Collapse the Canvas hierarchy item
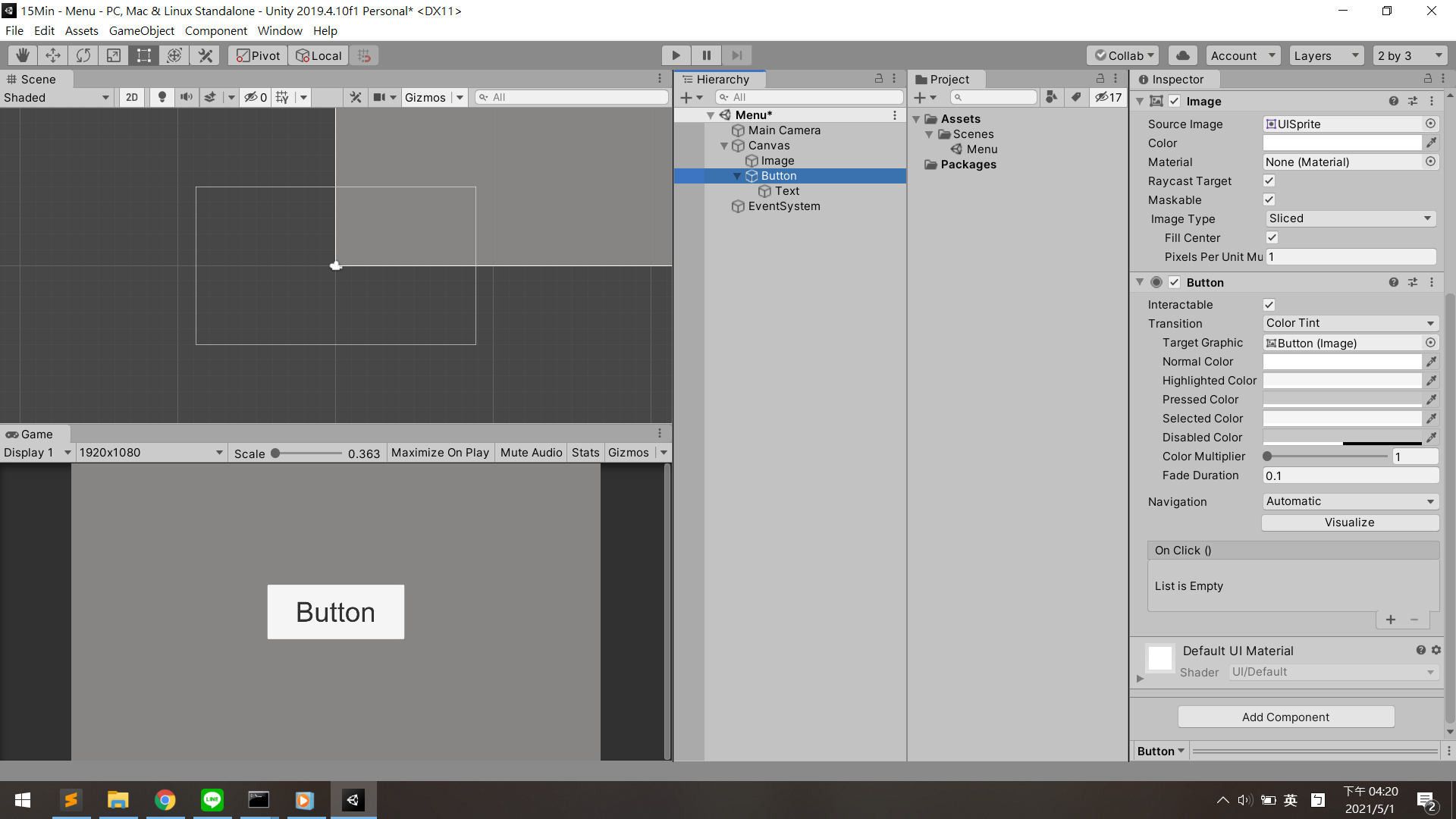Screen dimensions: 1456x819 pyautogui.click(x=724, y=146)
